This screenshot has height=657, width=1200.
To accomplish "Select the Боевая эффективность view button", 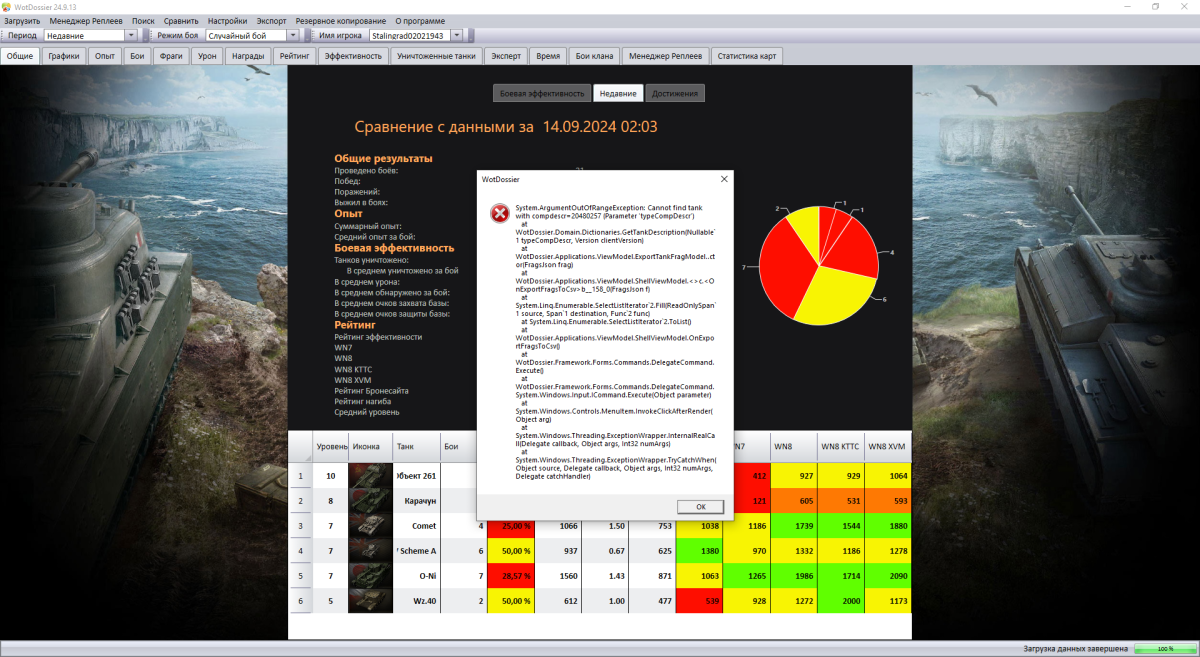I will [x=542, y=93].
